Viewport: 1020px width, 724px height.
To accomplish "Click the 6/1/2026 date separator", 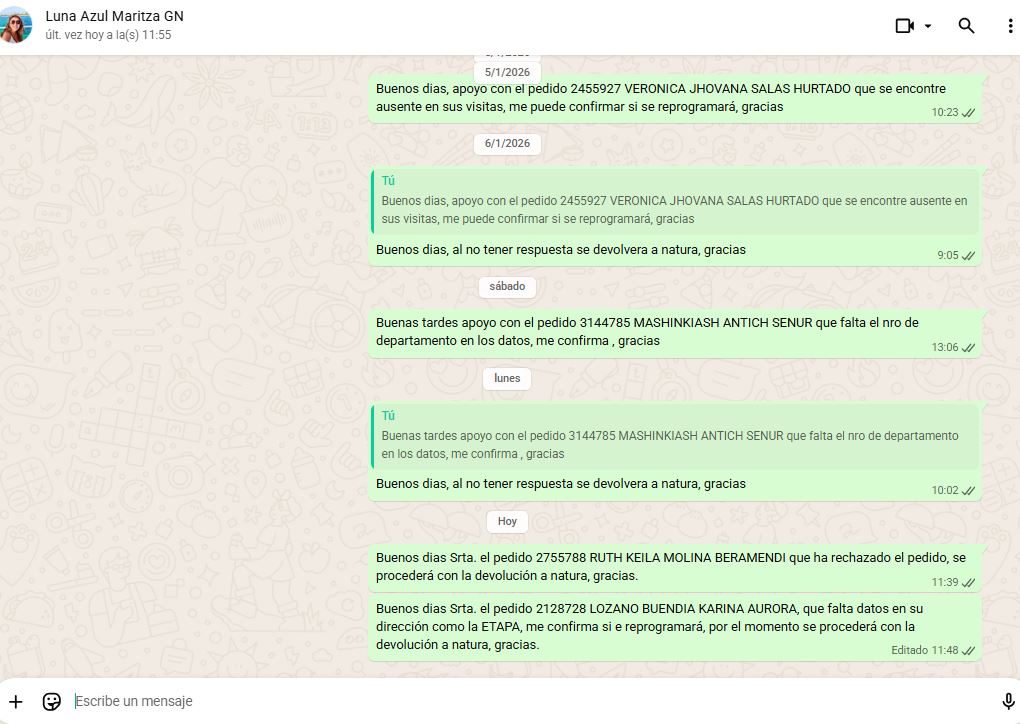I will (507, 143).
